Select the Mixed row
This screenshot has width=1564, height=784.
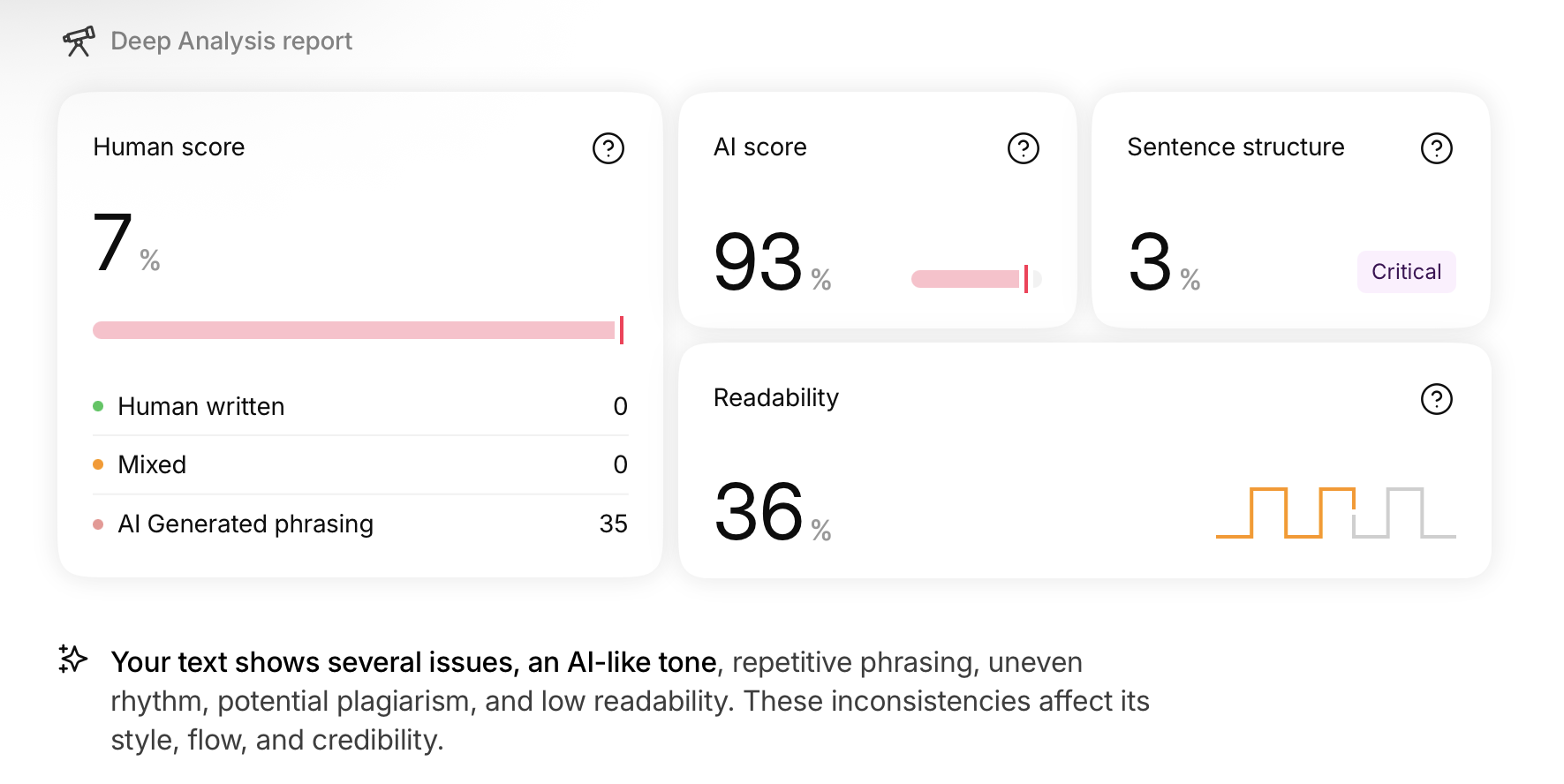pyautogui.click(x=360, y=464)
